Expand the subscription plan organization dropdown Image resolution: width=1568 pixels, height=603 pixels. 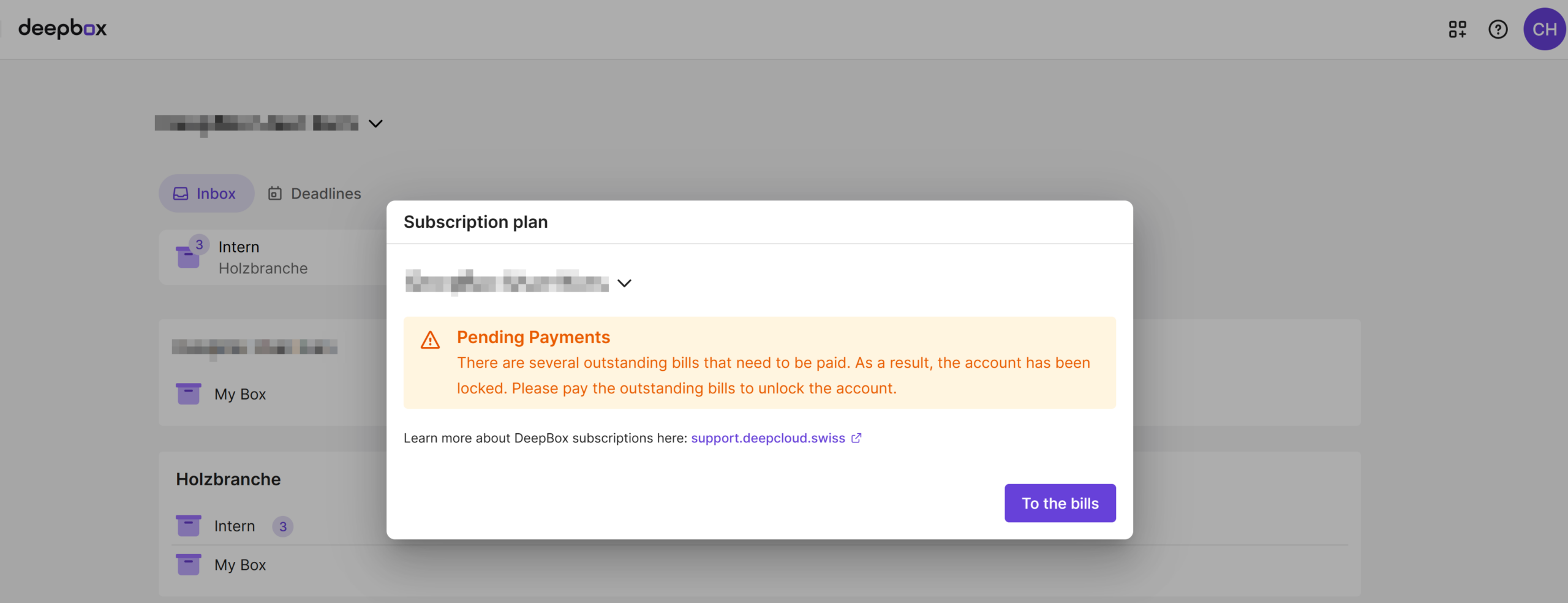[x=624, y=283]
